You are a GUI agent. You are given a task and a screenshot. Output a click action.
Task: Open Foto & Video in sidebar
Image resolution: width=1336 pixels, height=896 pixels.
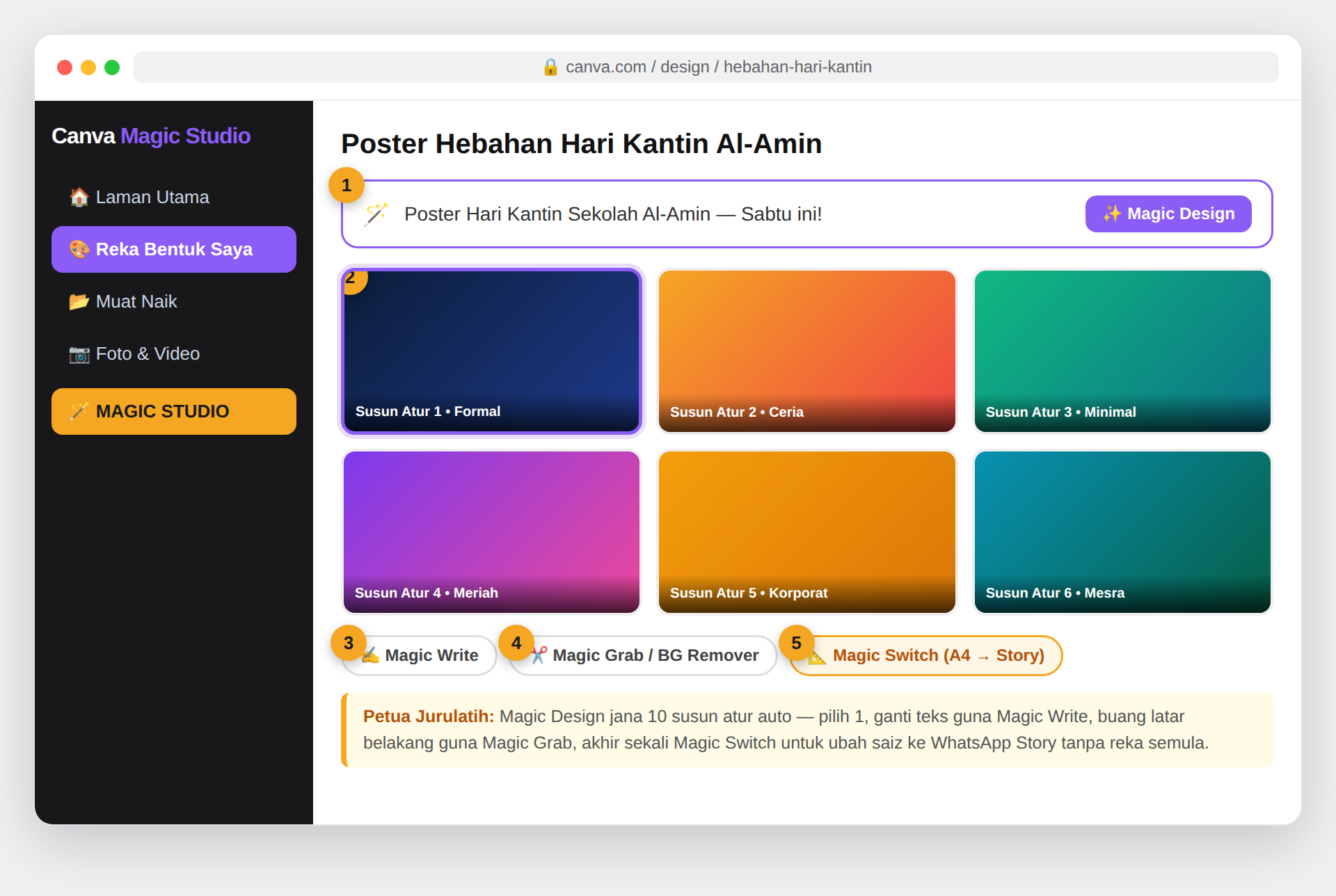(x=174, y=353)
